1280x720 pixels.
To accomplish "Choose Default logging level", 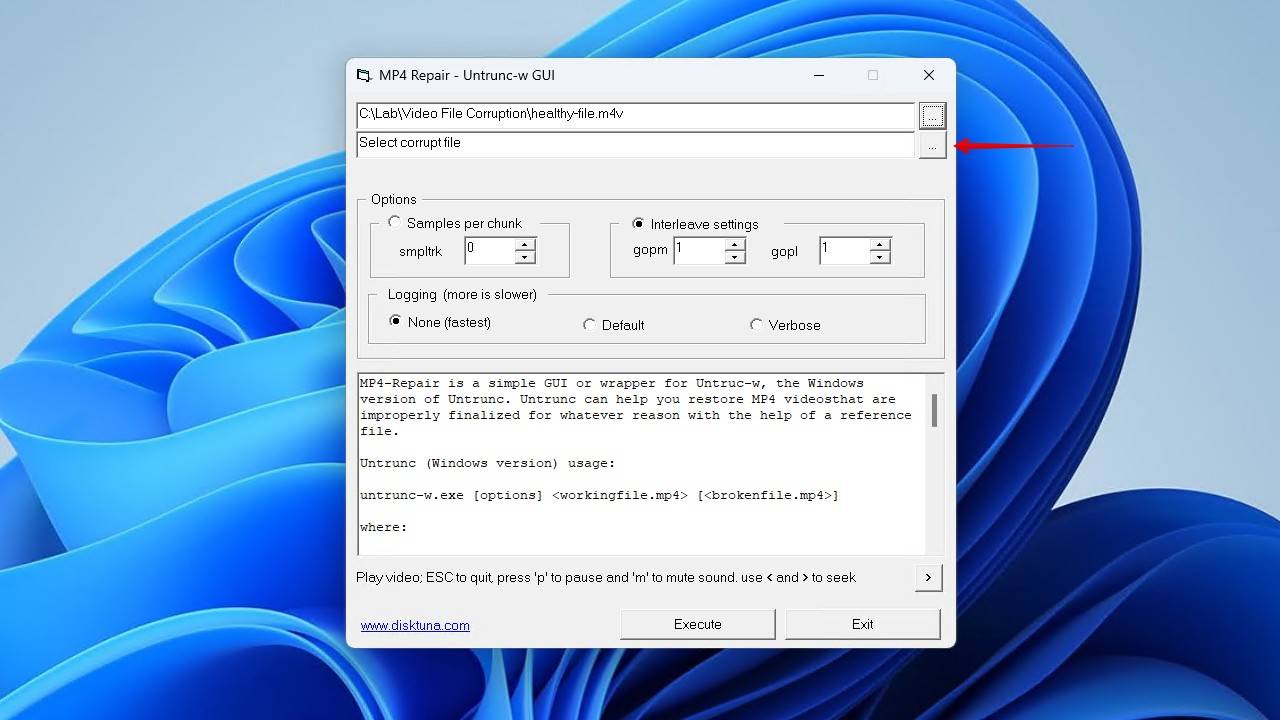I will point(589,325).
